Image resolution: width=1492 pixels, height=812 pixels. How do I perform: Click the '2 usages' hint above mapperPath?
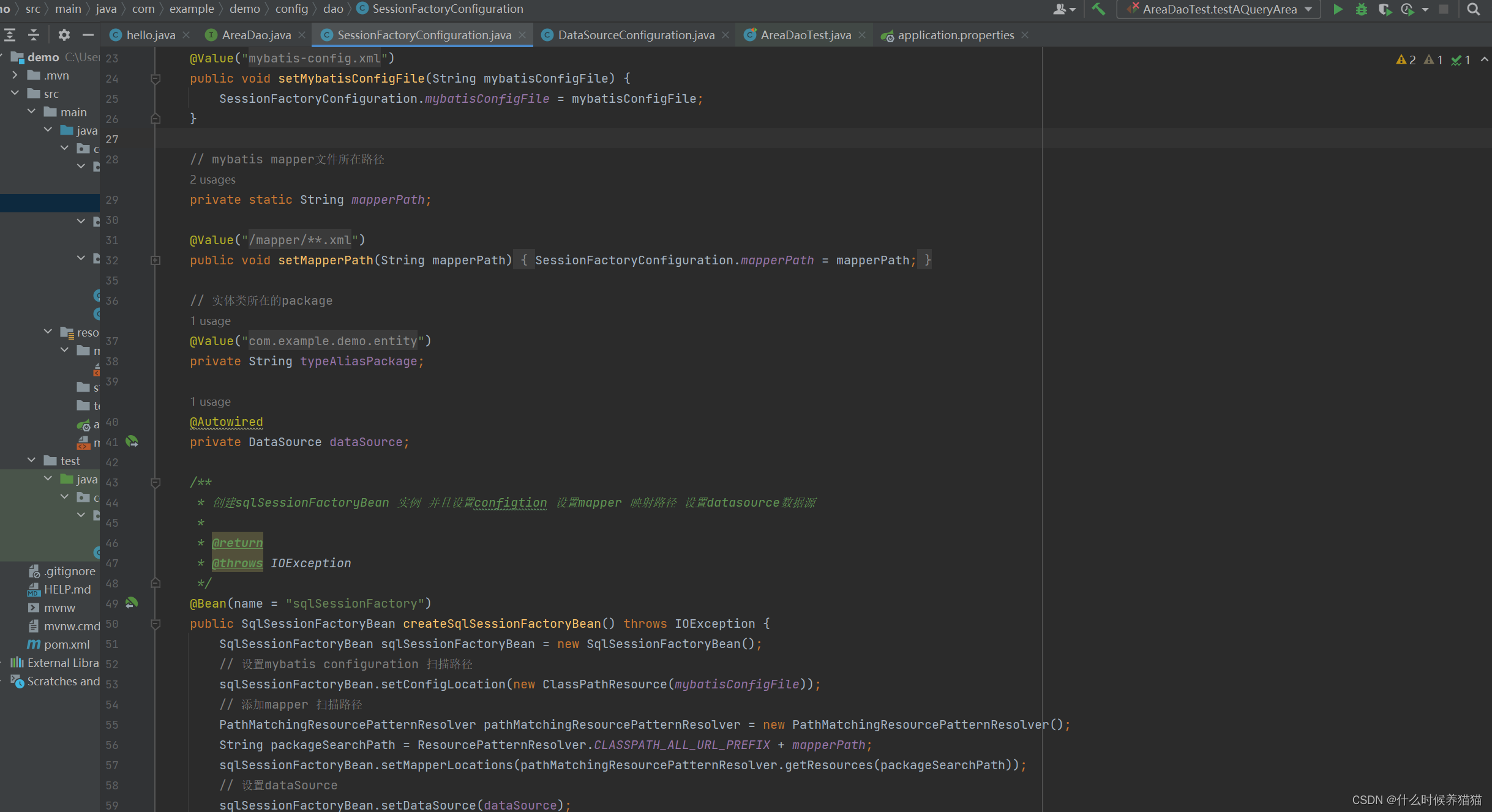212,179
